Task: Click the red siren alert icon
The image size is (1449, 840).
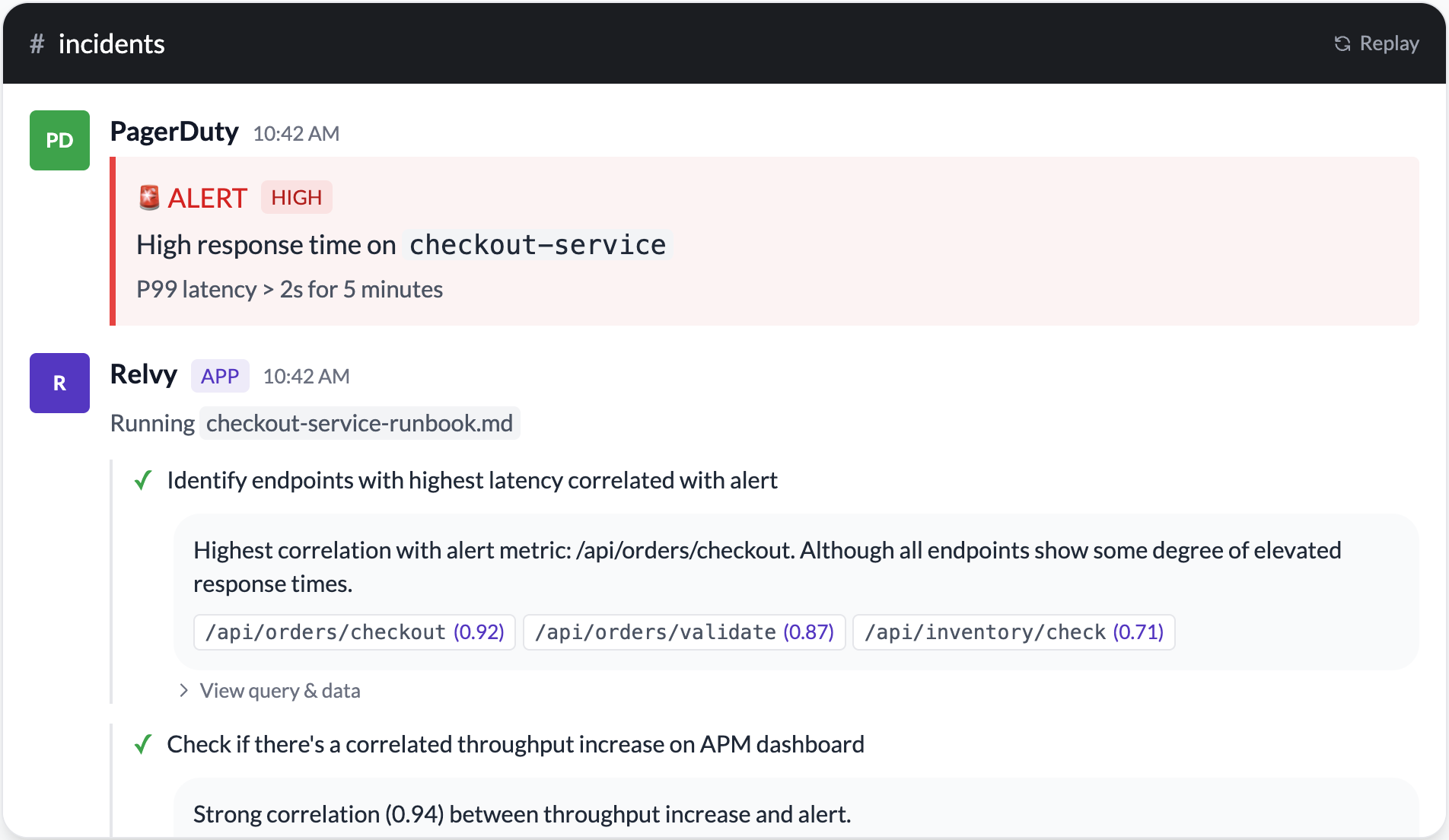Action: tap(149, 198)
